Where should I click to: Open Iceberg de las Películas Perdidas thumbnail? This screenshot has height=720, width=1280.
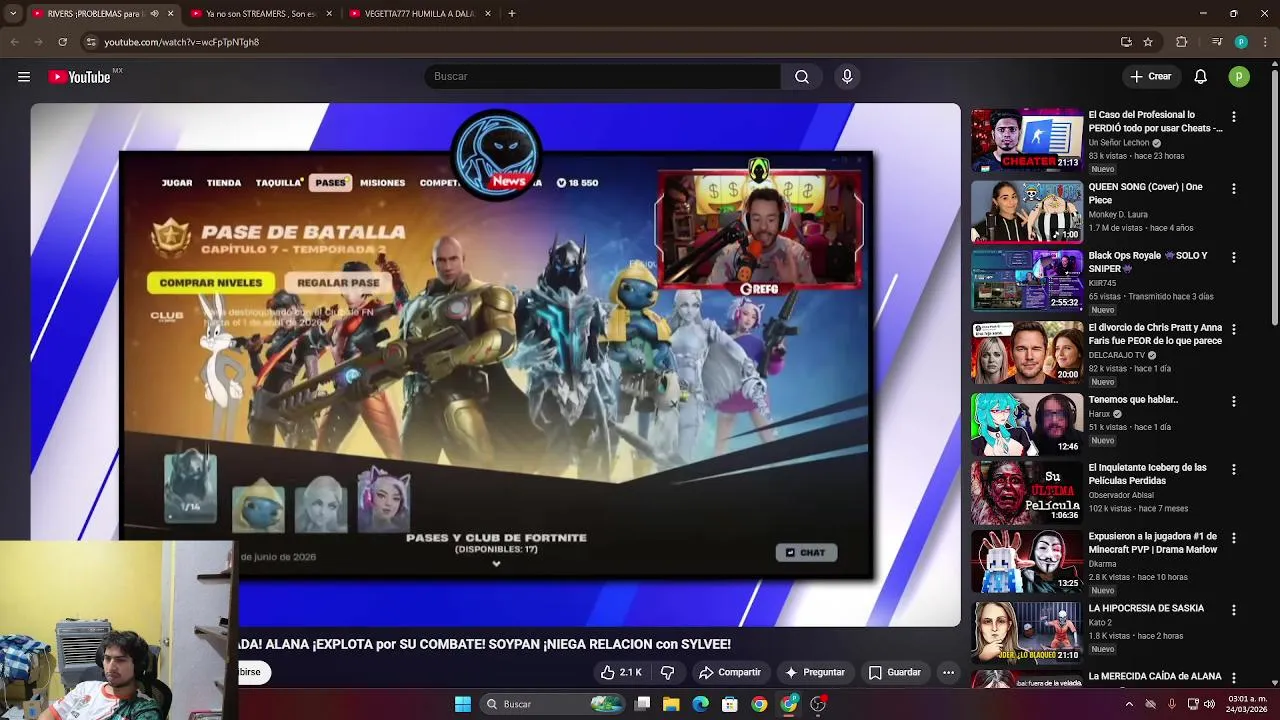click(1027, 493)
